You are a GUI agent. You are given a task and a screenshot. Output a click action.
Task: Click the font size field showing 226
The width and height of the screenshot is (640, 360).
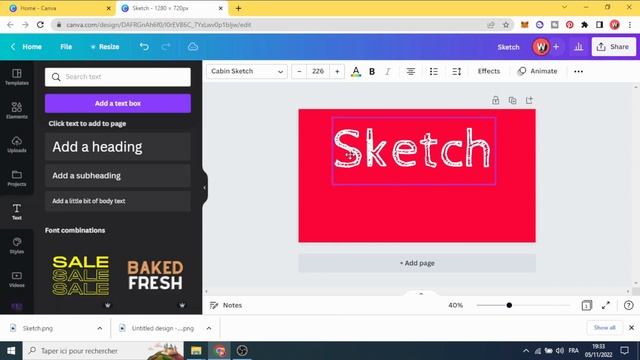tap(318, 71)
